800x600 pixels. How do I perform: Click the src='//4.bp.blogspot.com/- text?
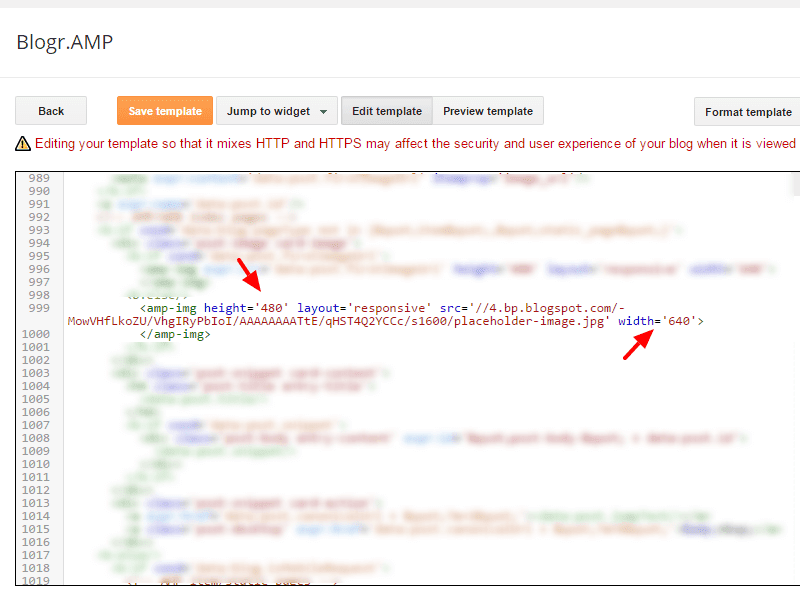(x=532, y=308)
